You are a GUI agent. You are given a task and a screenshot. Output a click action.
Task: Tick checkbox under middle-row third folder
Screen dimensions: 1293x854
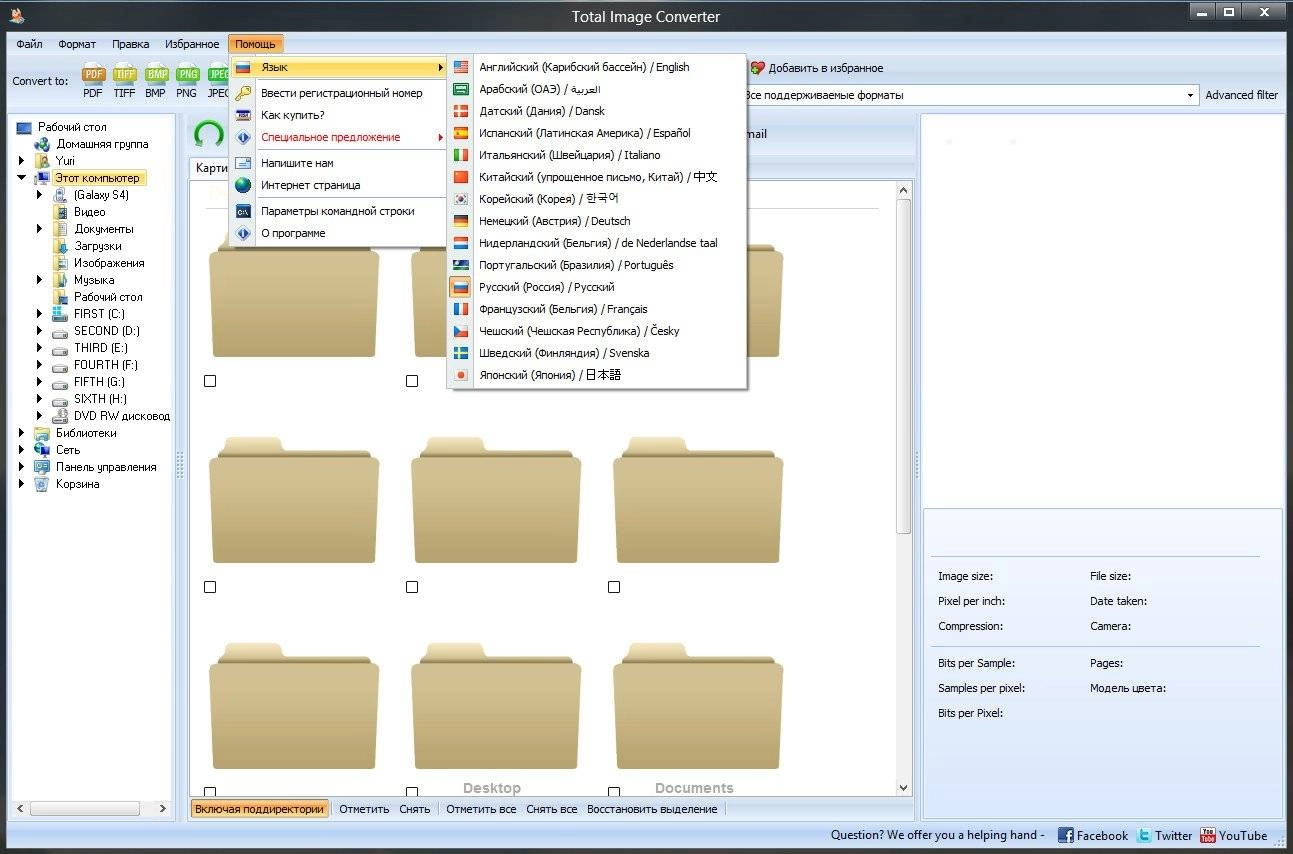point(614,587)
